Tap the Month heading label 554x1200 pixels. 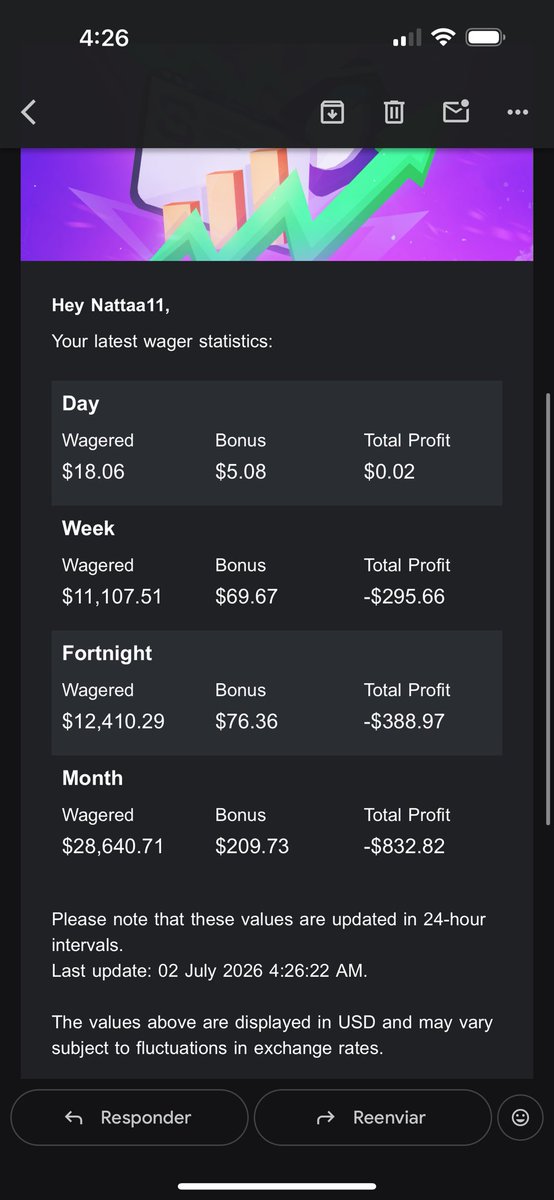click(93, 778)
